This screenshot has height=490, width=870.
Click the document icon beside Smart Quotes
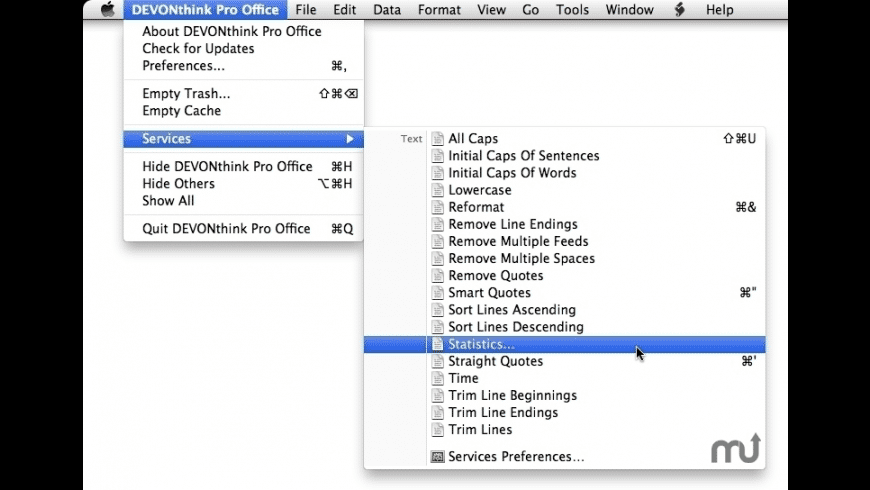pos(437,293)
